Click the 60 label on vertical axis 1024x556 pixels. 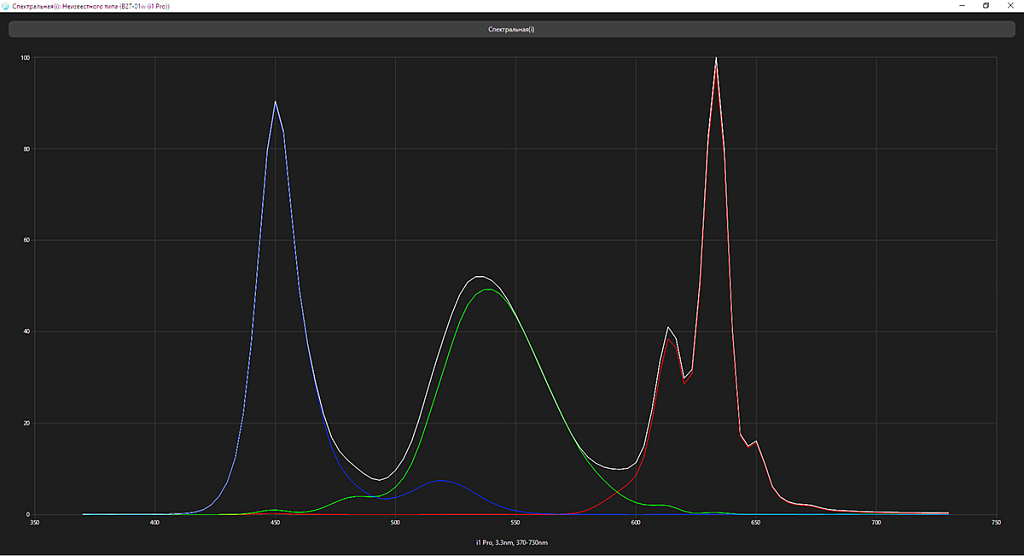pos(26,240)
